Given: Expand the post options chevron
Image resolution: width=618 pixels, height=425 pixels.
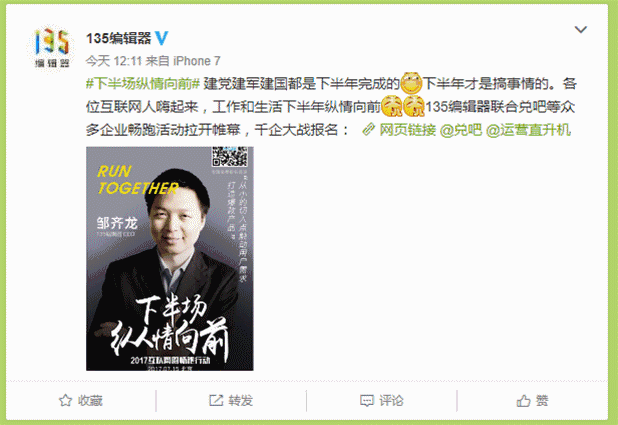Looking at the screenshot, I should (x=581, y=30).
